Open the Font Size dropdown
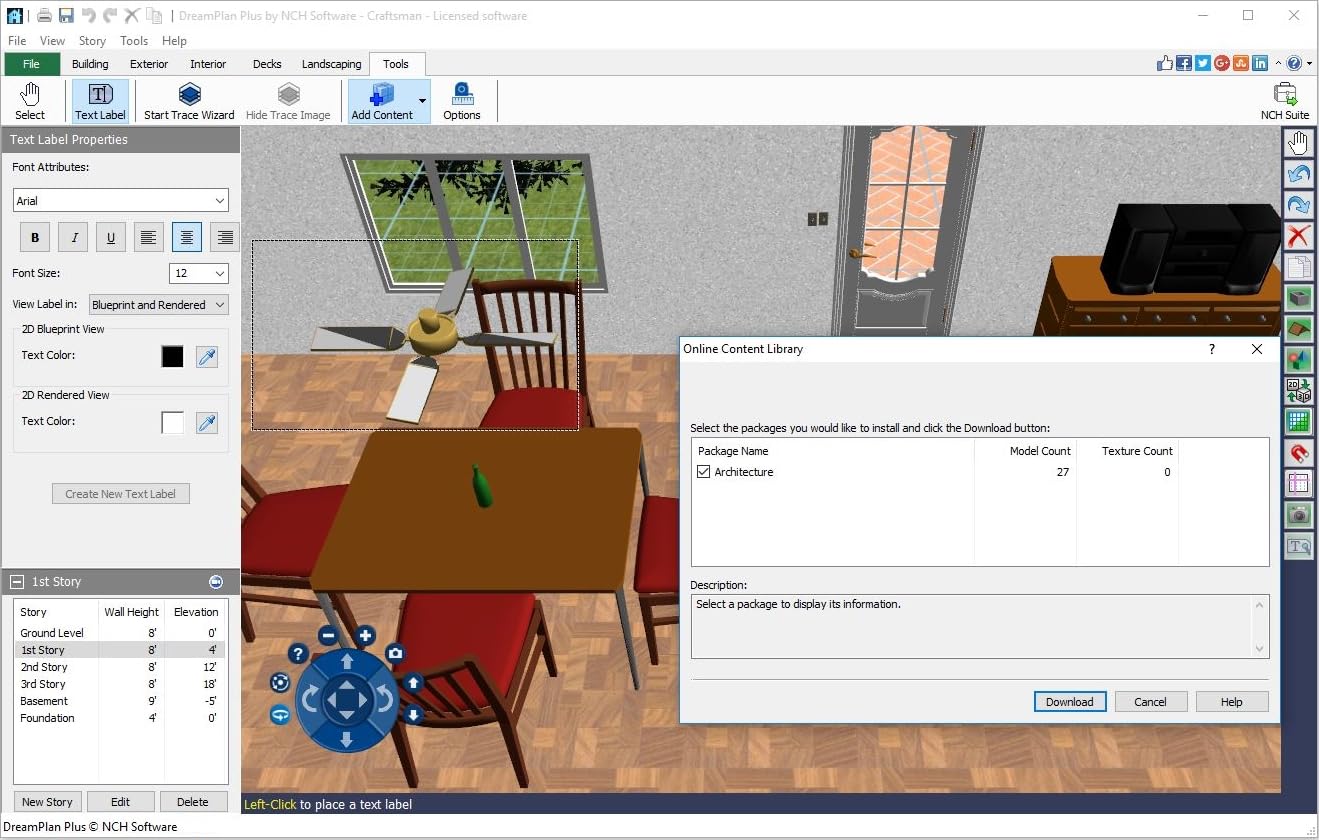Viewport: 1319px width, 840px height. (x=199, y=273)
